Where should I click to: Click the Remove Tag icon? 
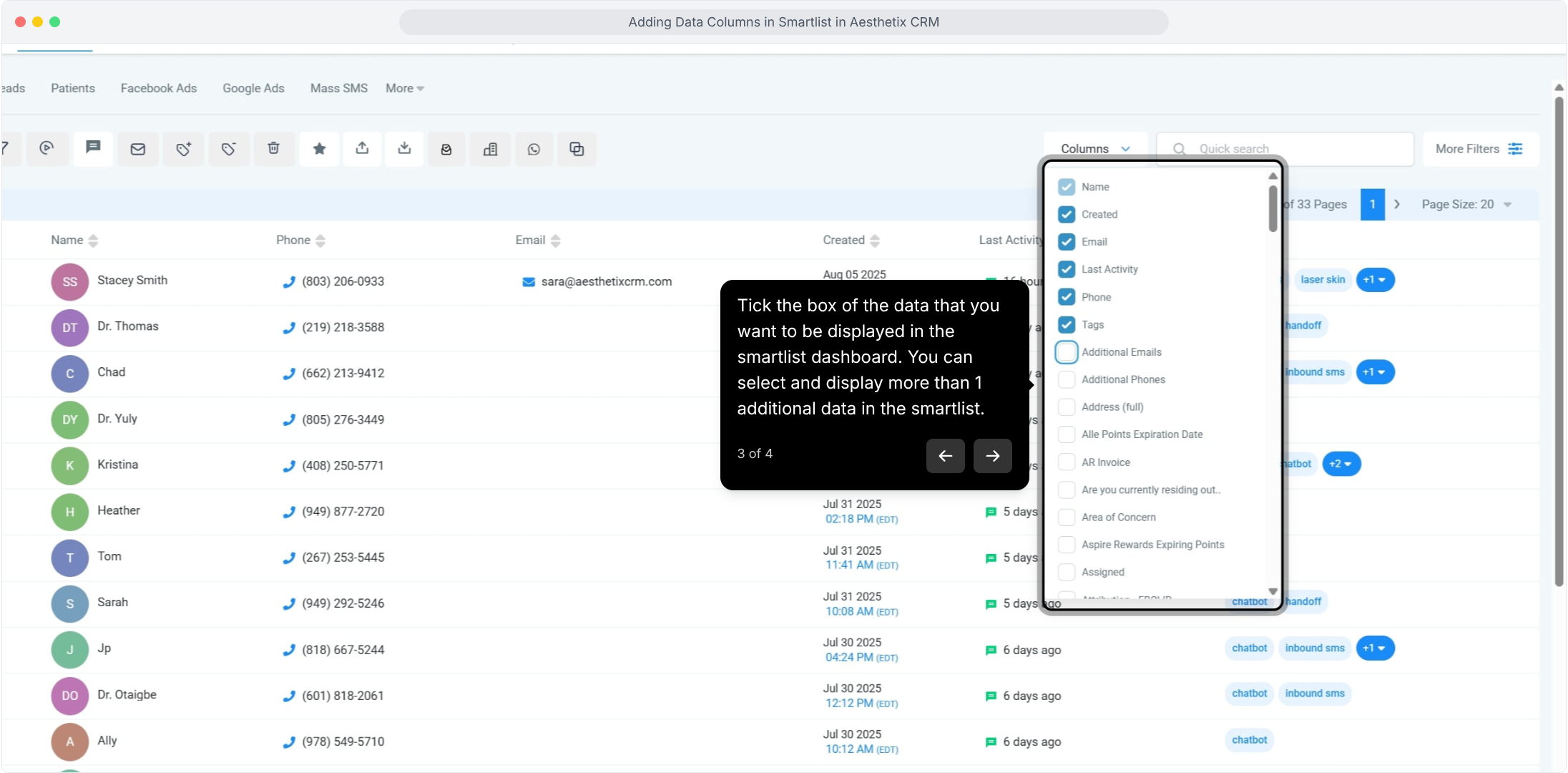tap(229, 149)
